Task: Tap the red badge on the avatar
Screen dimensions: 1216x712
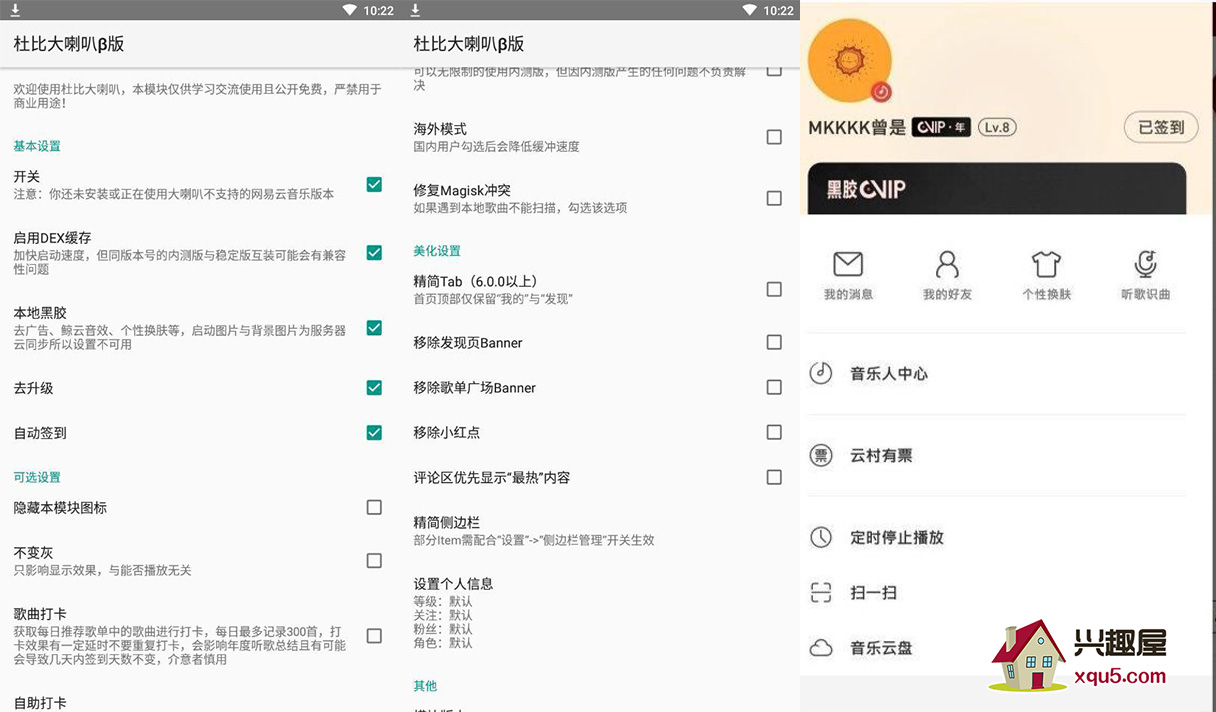Action: coord(881,92)
